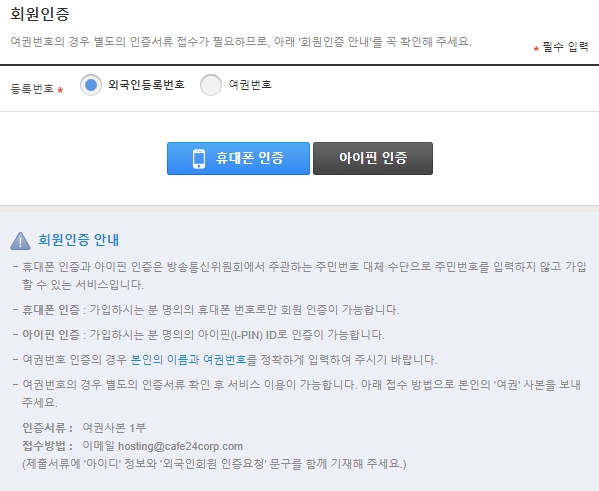Select the 외국인등록번호 radio button
Image resolution: width=599 pixels, height=491 pixels.
[x=91, y=85]
